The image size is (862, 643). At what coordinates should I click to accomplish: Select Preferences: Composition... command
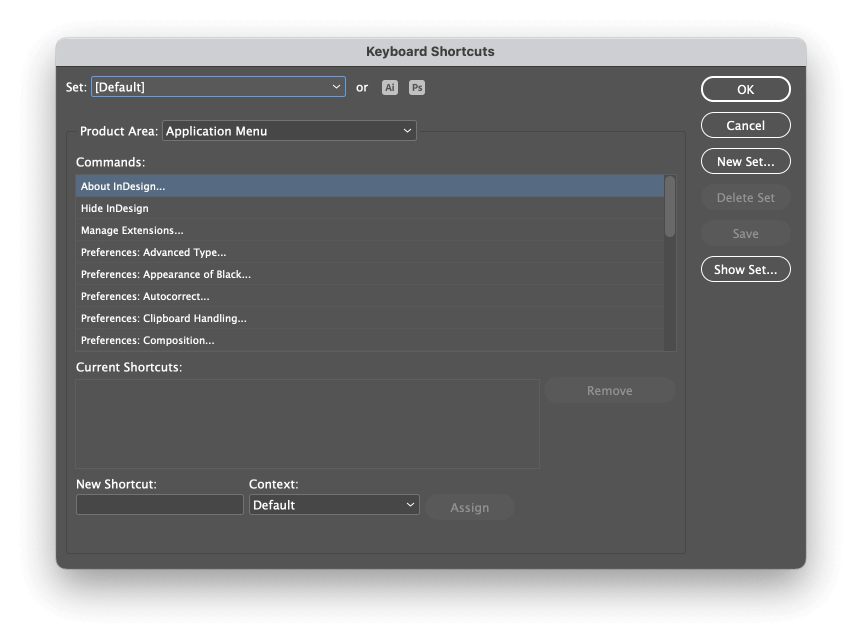(369, 340)
